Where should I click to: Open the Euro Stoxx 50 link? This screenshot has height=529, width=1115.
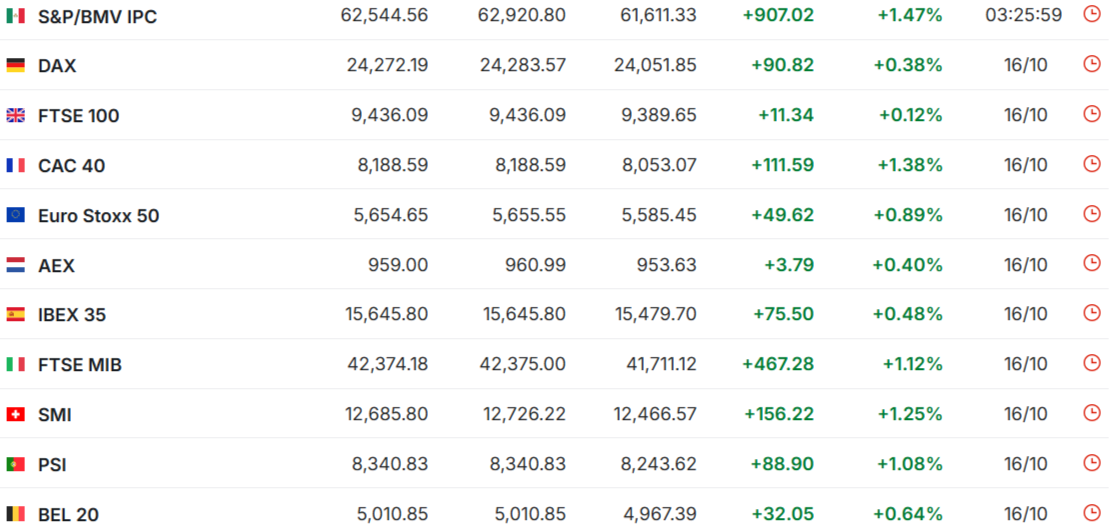pos(99,215)
